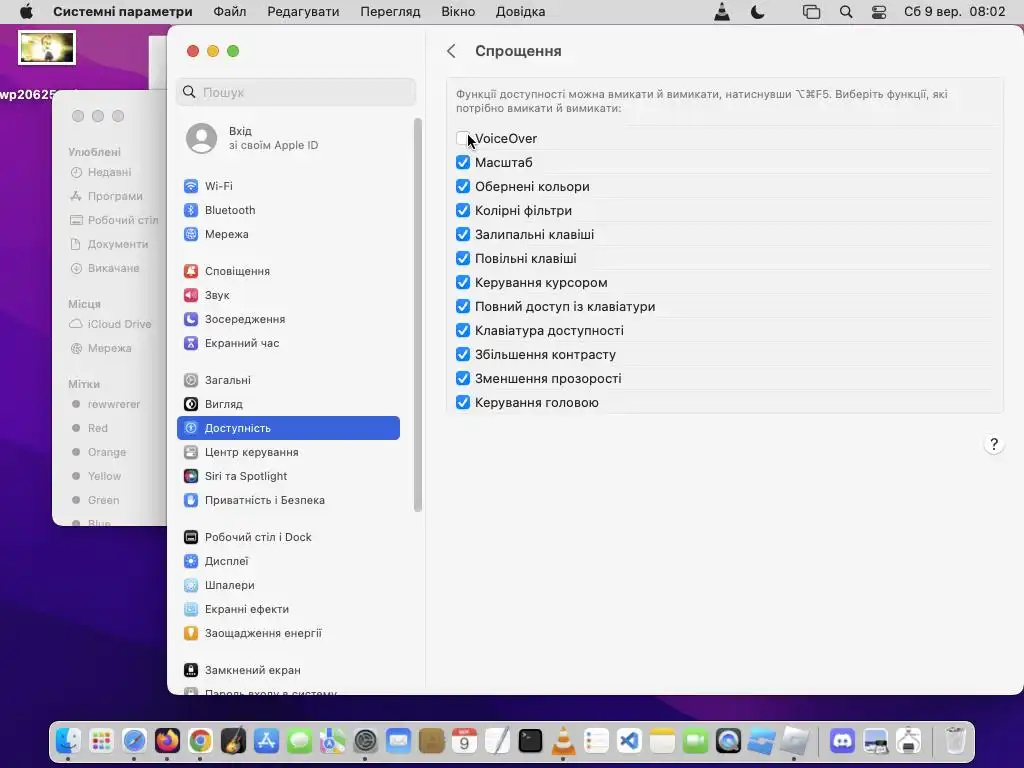Click the VLC cone in menu bar
1024x768 pixels.
(722, 12)
